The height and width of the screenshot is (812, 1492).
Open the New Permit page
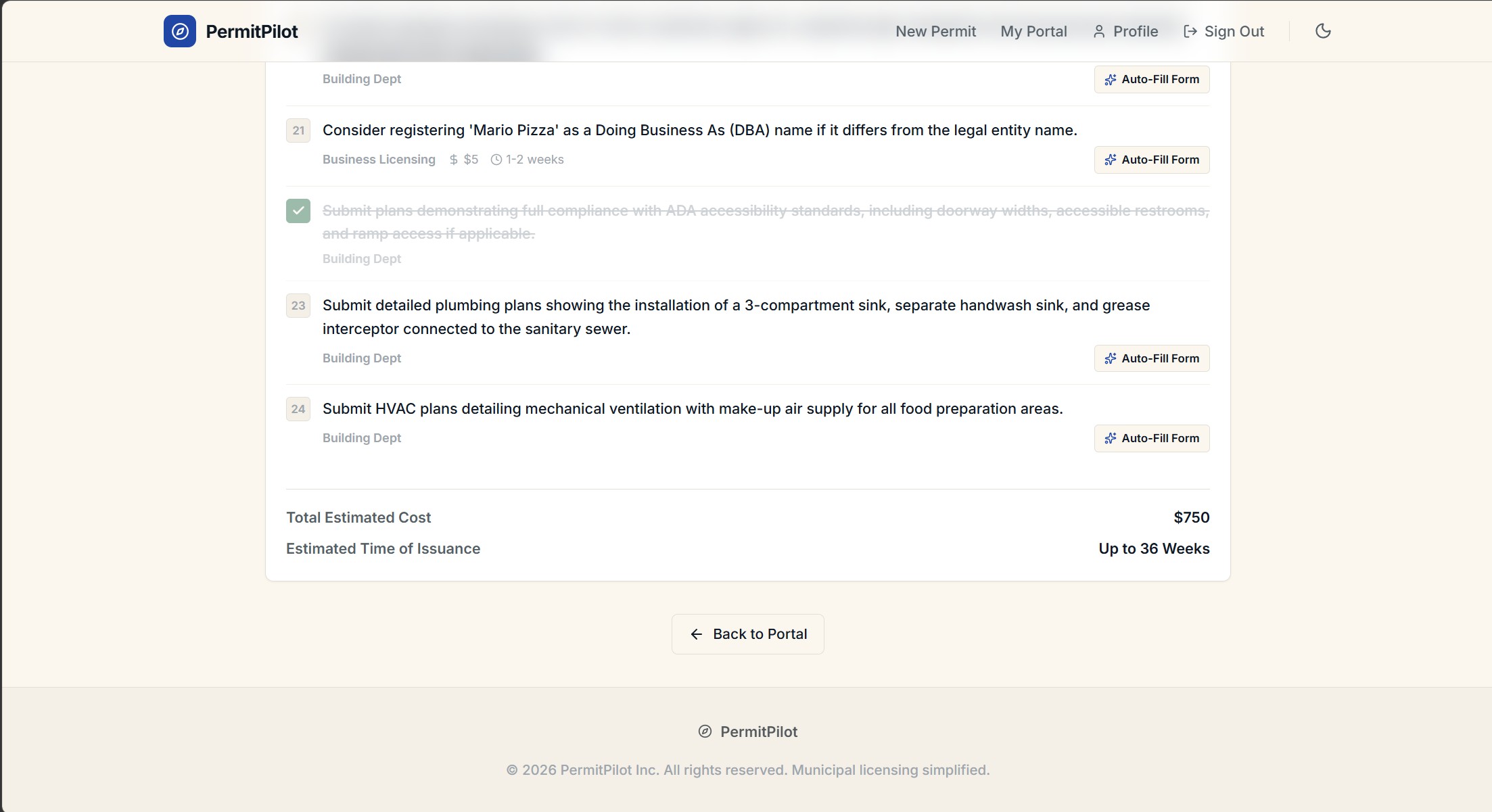pyautogui.click(x=935, y=31)
